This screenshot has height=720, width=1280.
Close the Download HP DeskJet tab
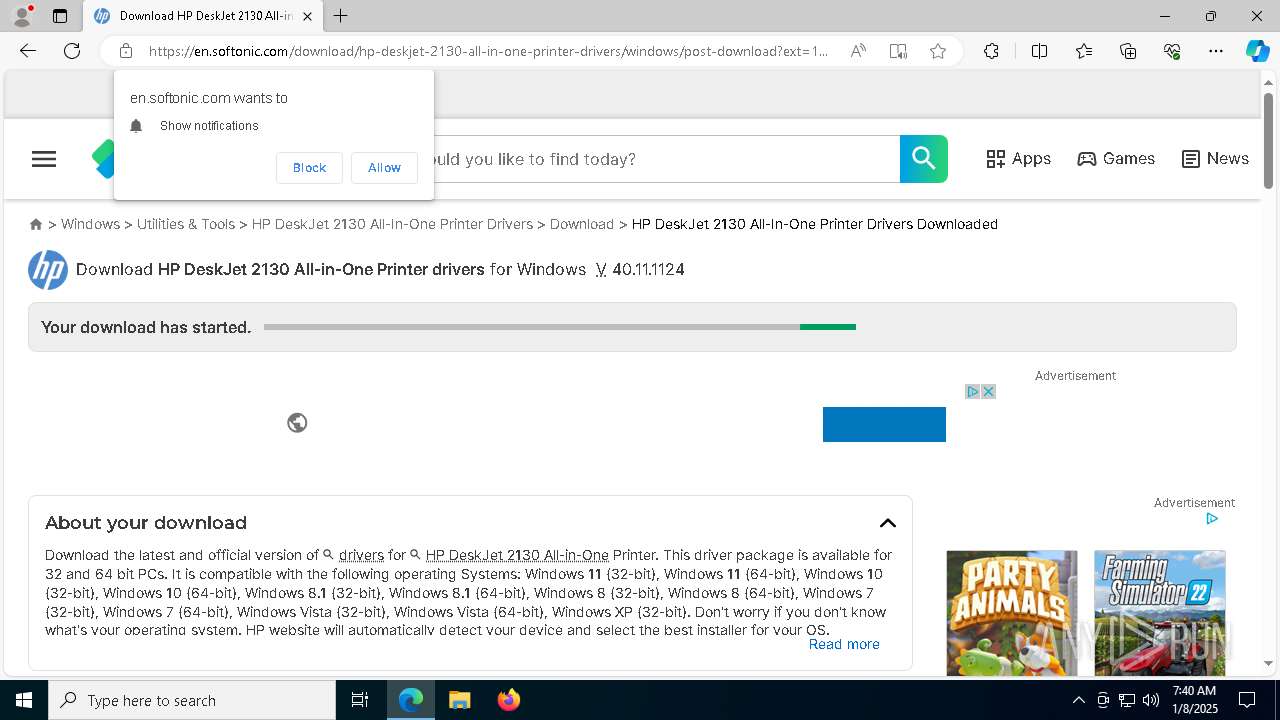pyautogui.click(x=308, y=16)
